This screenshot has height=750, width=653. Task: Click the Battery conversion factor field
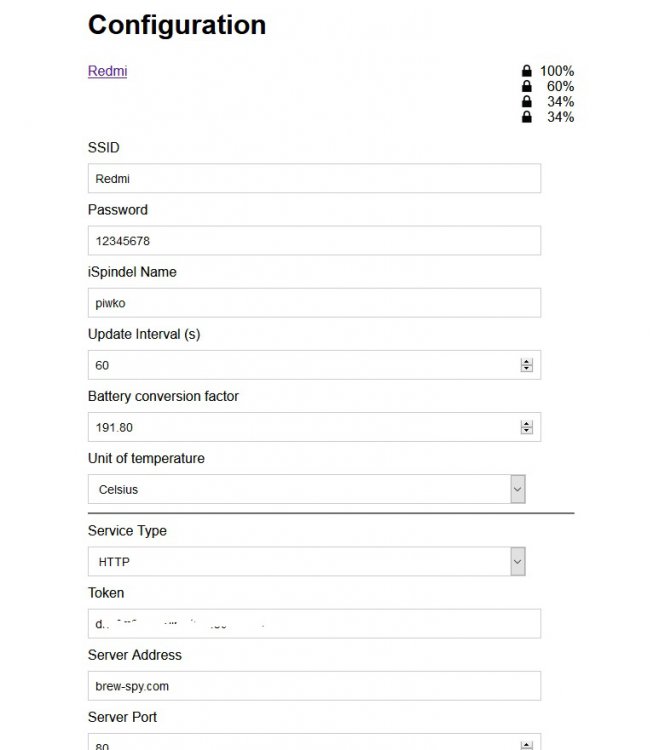300,427
